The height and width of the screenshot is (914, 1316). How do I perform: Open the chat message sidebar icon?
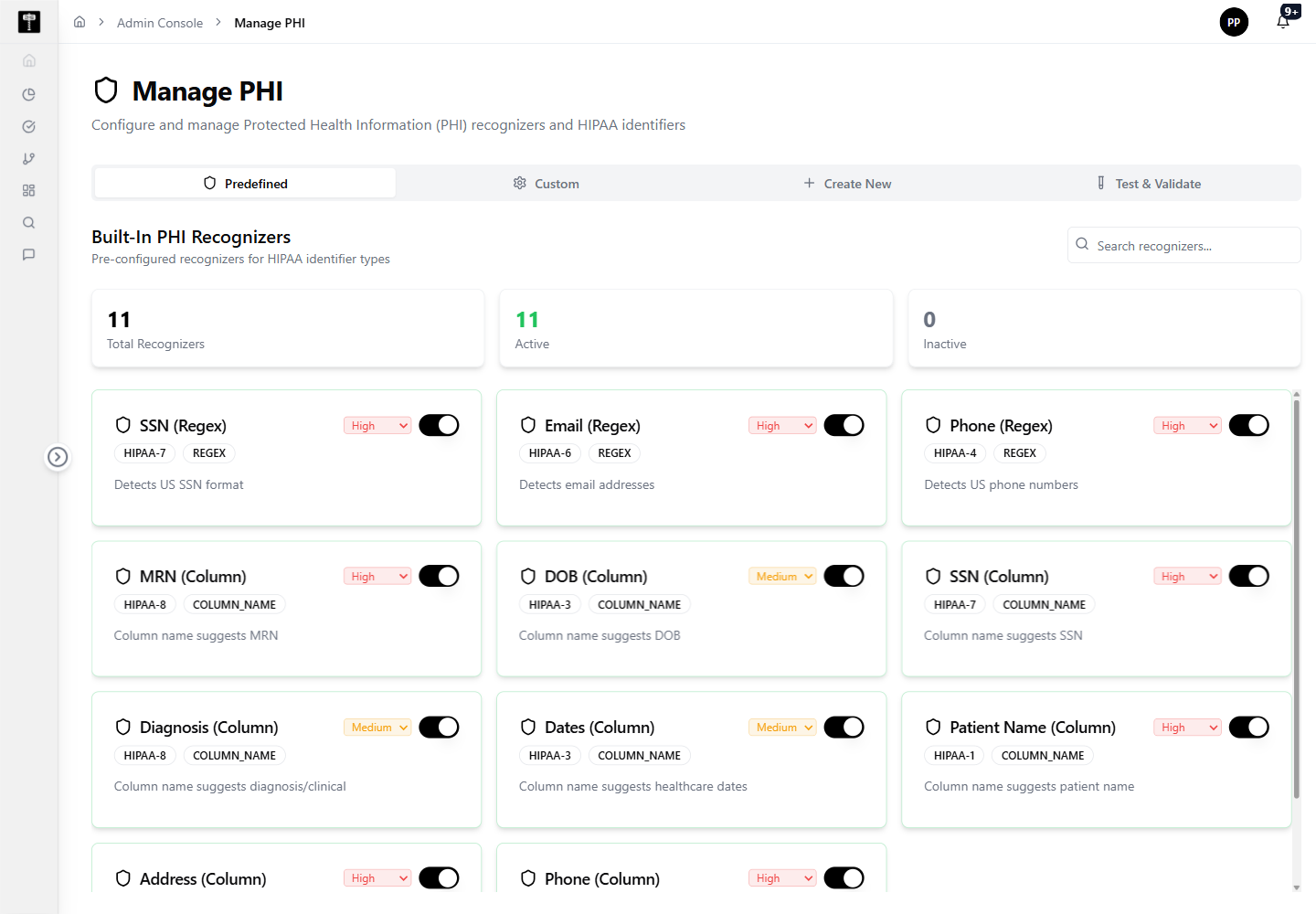(29, 254)
